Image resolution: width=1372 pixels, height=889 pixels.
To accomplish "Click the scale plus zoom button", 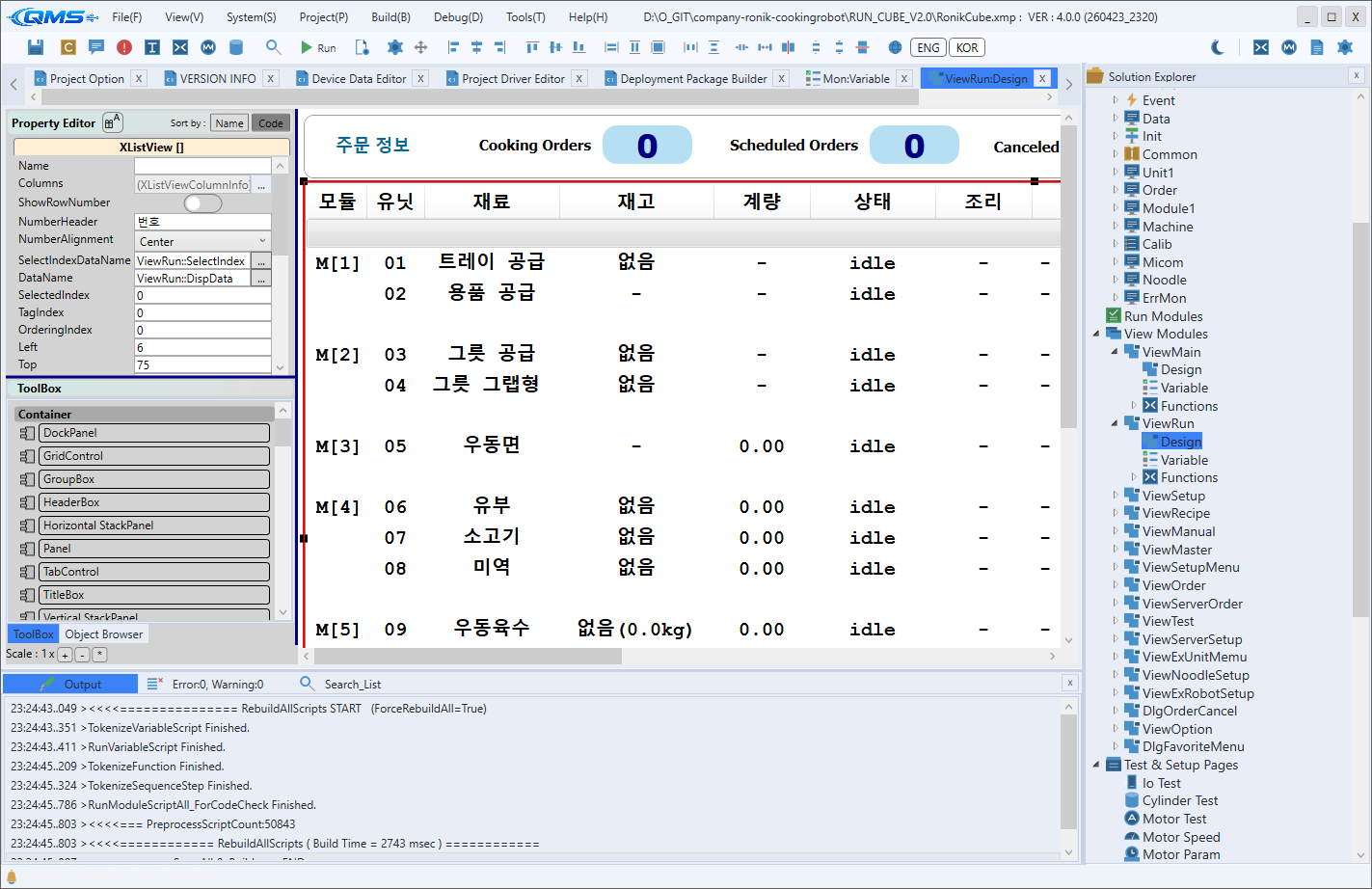I will pyautogui.click(x=65, y=655).
